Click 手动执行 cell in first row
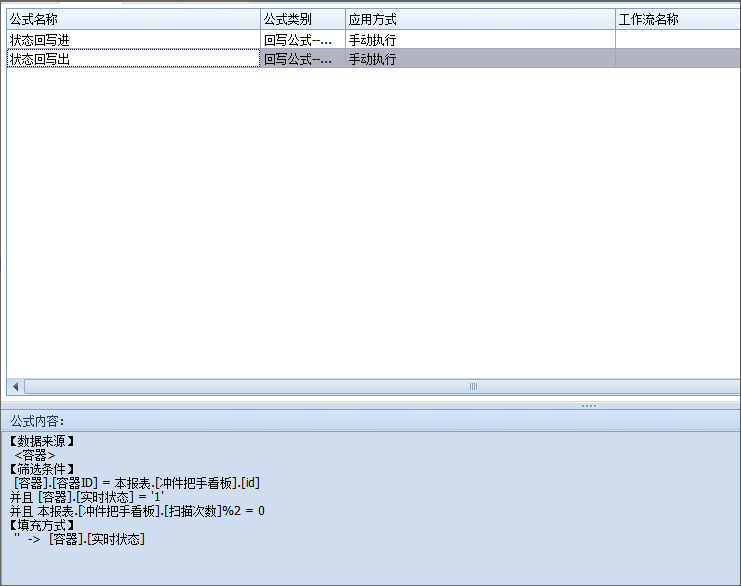Image resolution: width=741 pixels, height=586 pixels. click(480, 40)
